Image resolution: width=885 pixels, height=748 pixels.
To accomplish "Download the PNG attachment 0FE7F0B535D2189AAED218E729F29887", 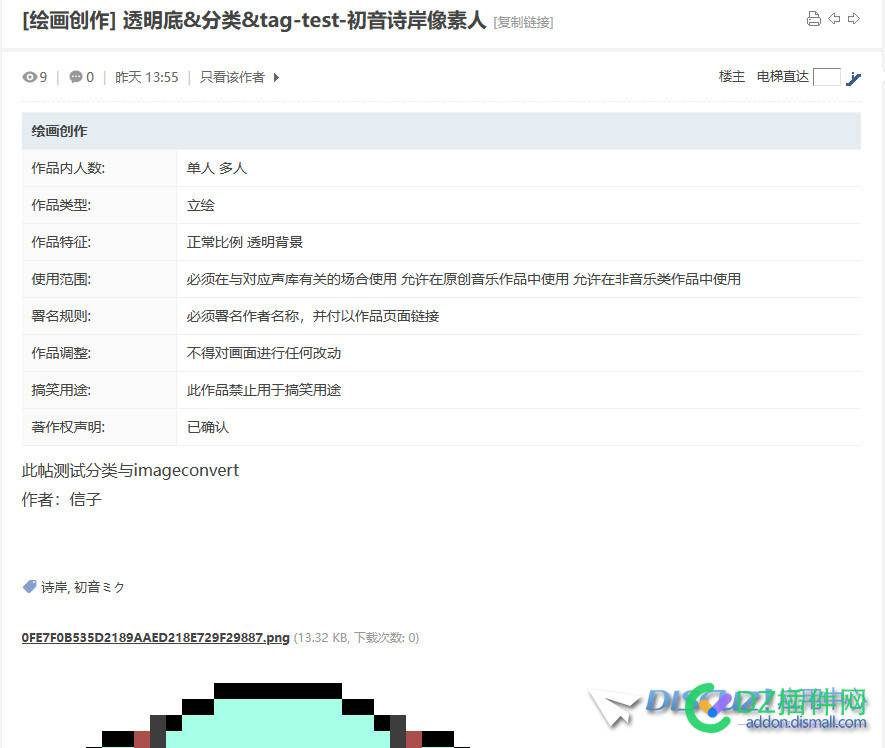I will (x=155, y=637).
